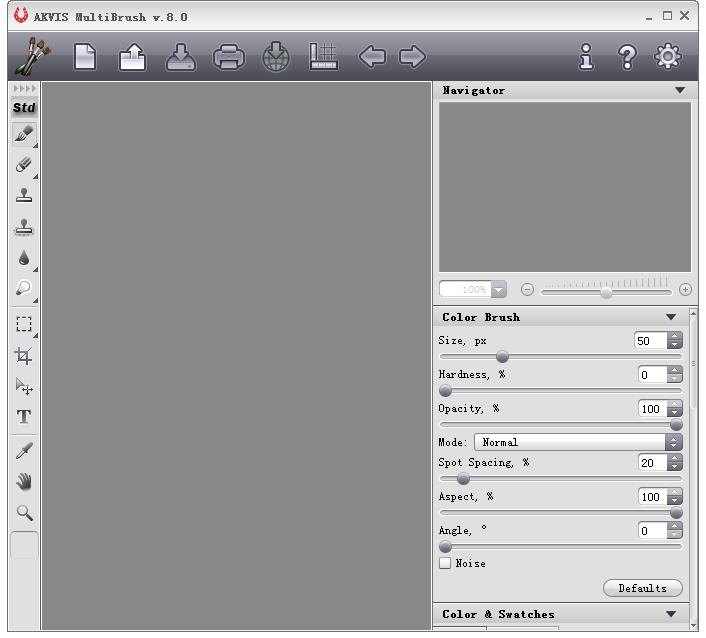Expand the toolbar arrows strip above Std
This screenshot has width=706, height=638.
tap(24, 89)
